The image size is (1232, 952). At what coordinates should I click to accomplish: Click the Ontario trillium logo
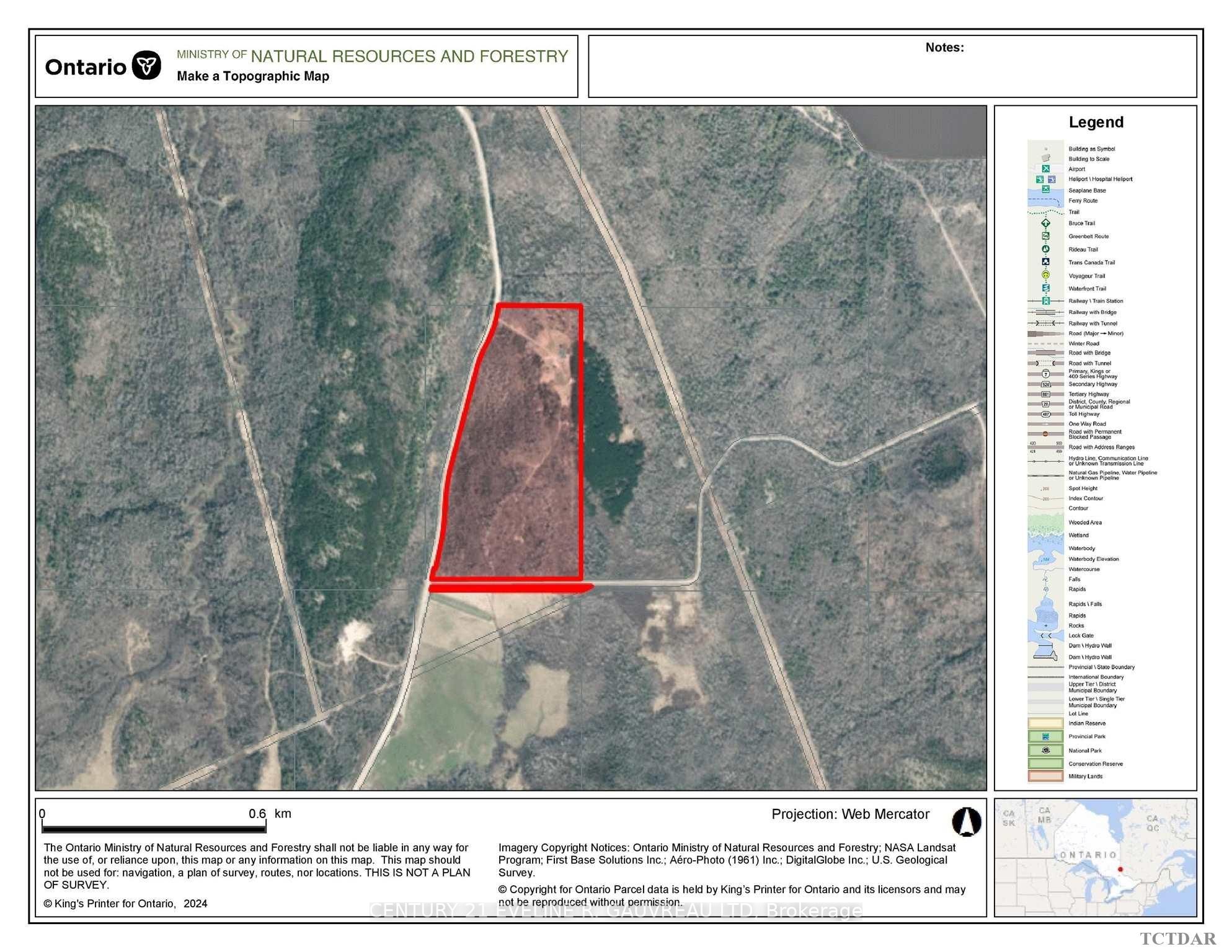(147, 66)
